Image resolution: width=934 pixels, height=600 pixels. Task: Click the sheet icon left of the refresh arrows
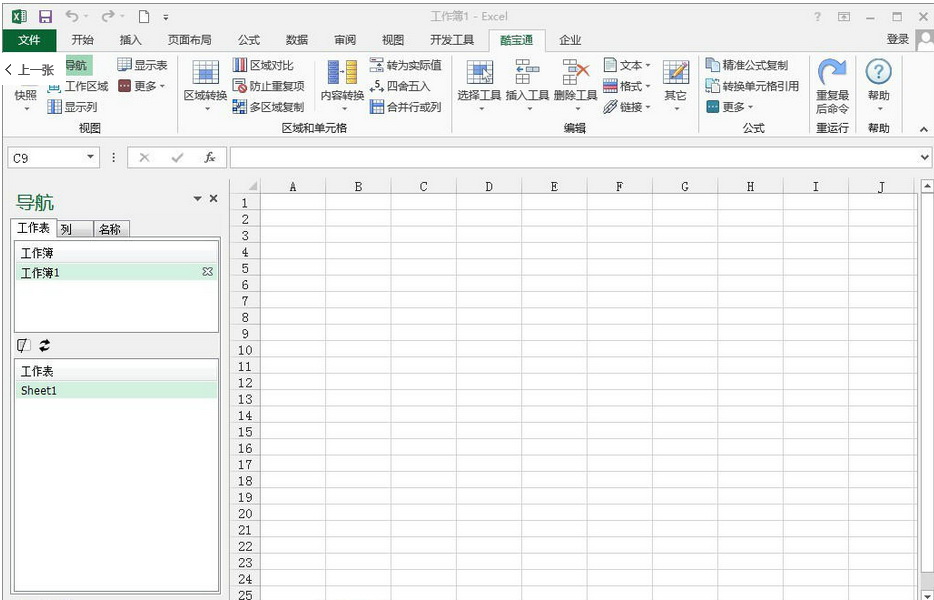[x=23, y=345]
